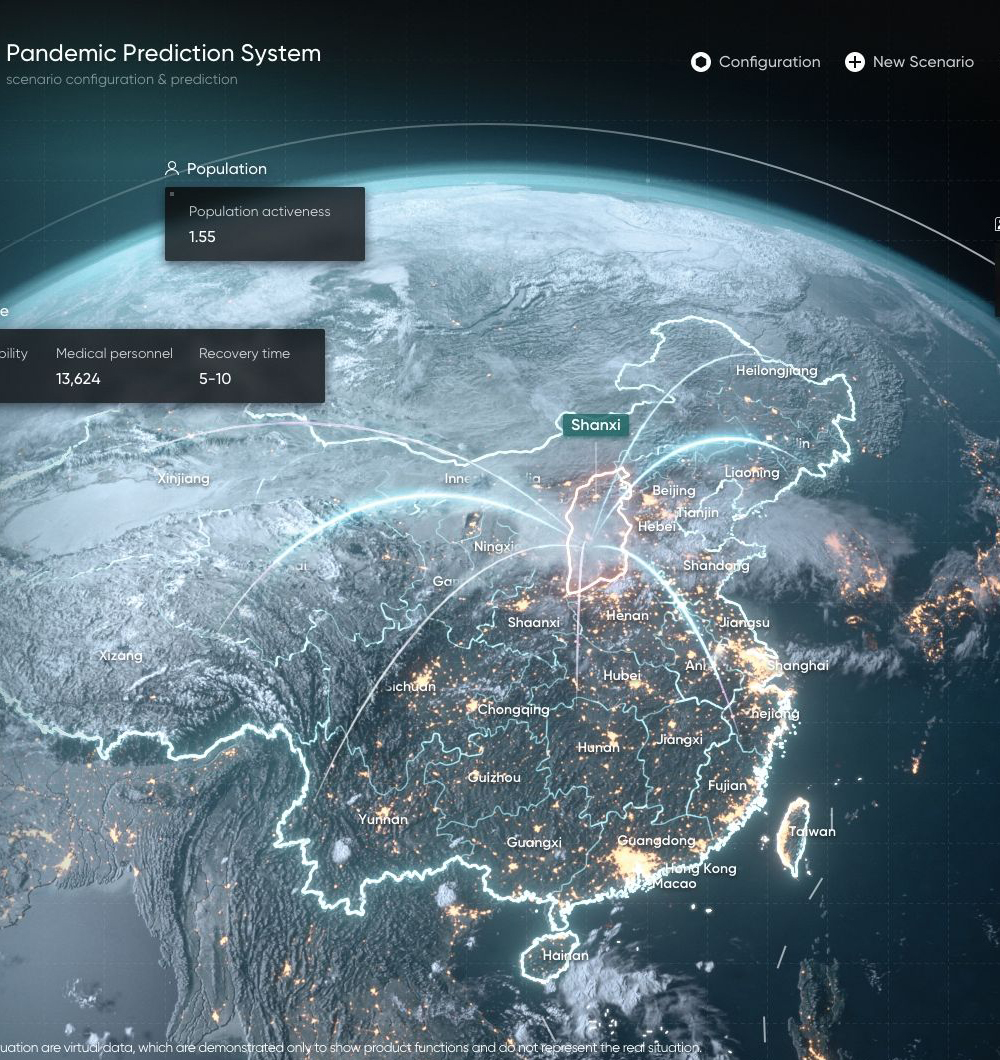1000x1060 pixels.
Task: Select the Hainan island label
Action: [565, 955]
